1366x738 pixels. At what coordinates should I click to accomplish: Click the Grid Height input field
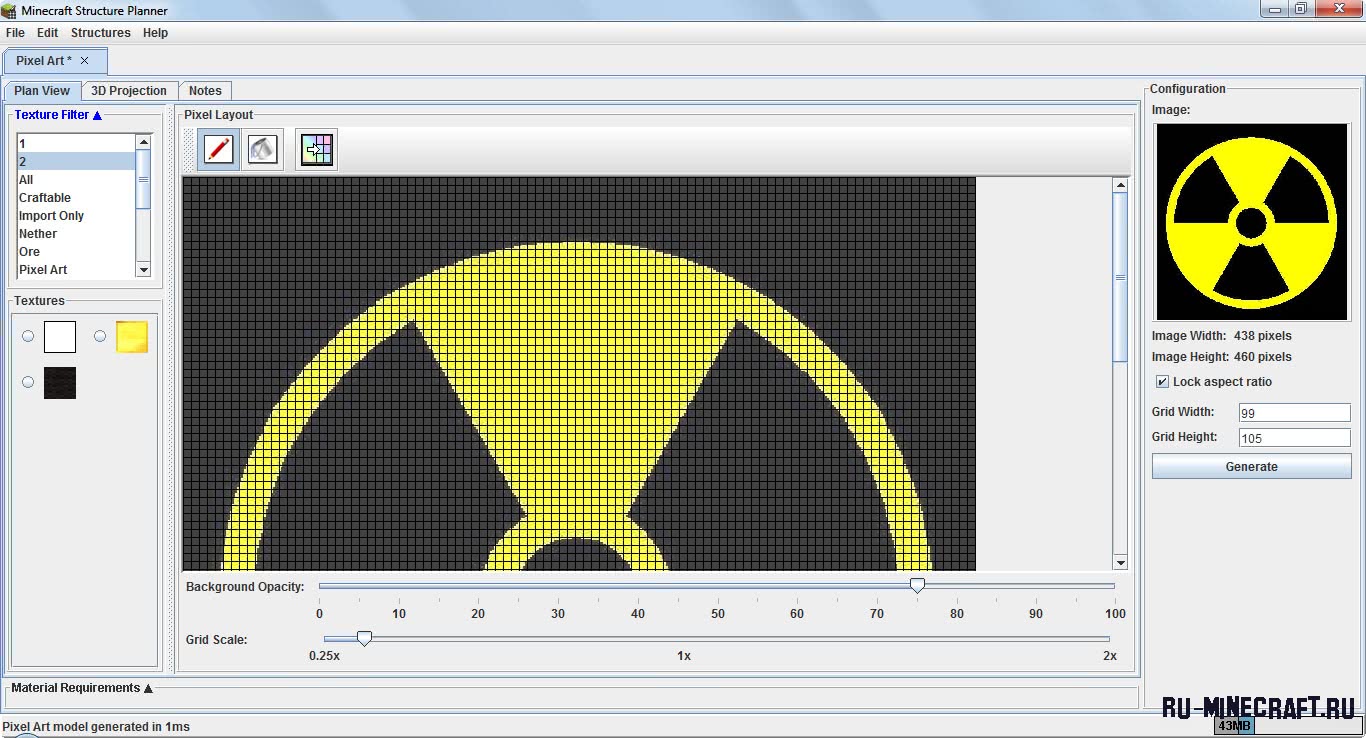(1294, 438)
